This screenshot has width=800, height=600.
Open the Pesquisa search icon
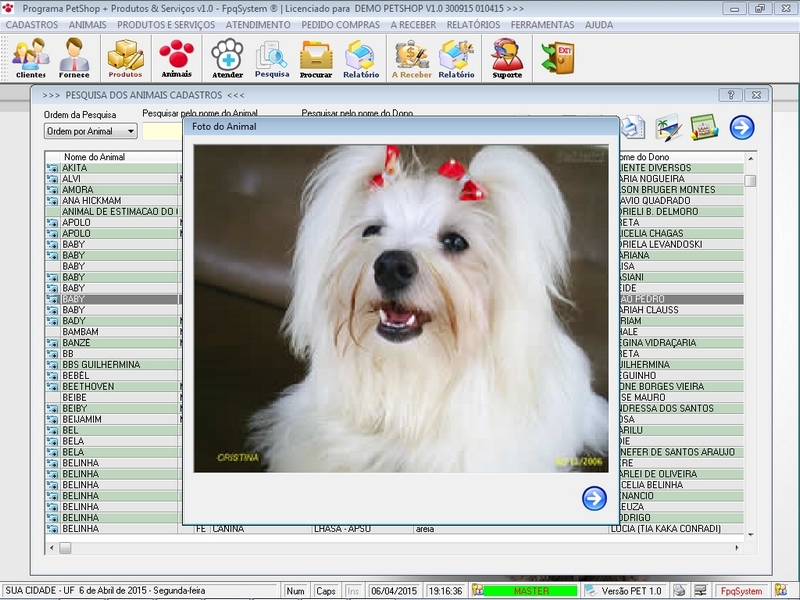coord(272,58)
